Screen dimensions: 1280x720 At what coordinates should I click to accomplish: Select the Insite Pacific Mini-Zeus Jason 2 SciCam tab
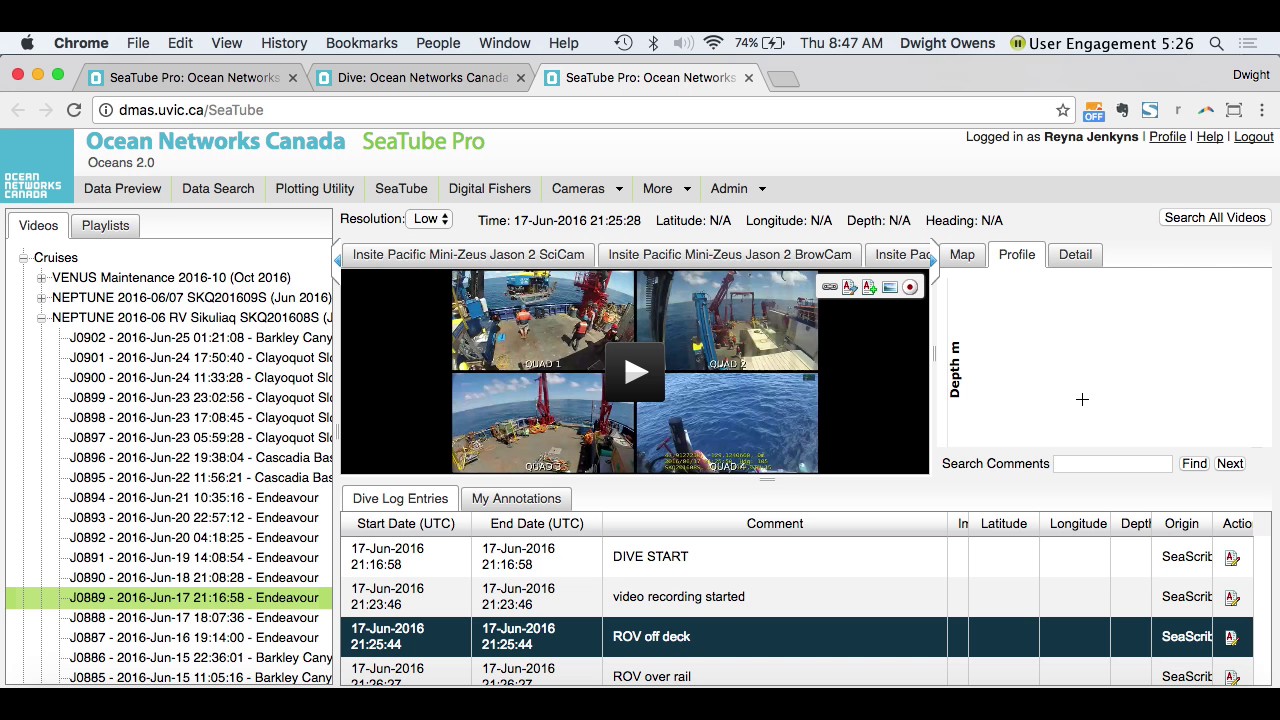(468, 255)
